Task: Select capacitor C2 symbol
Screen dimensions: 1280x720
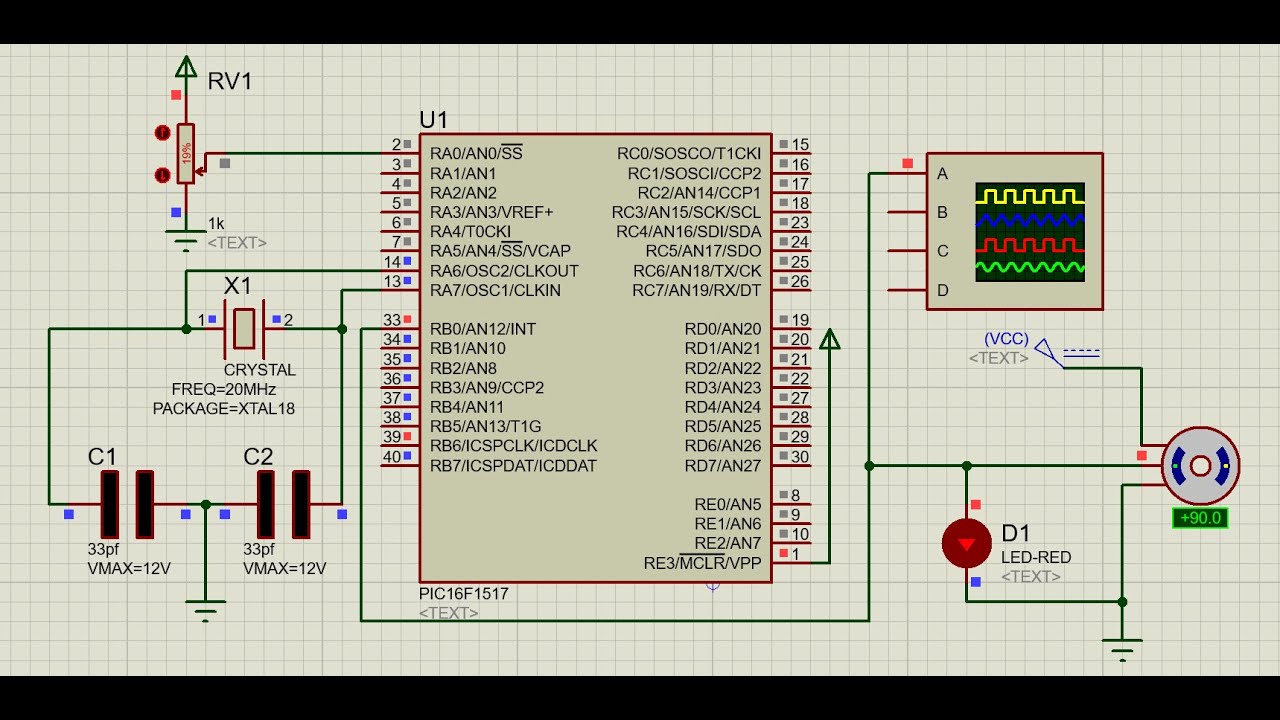Action: 283,504
